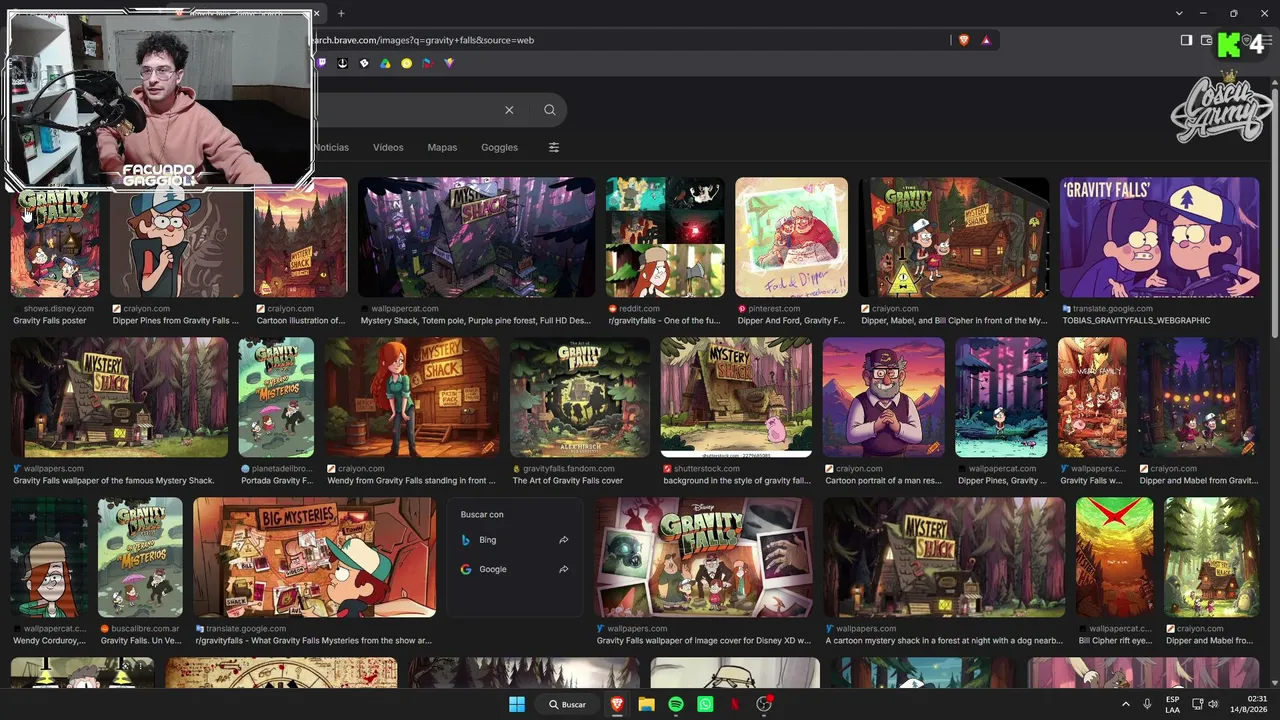Open a new browser tab with plus button
This screenshot has width=1280, height=720.
[x=341, y=13]
